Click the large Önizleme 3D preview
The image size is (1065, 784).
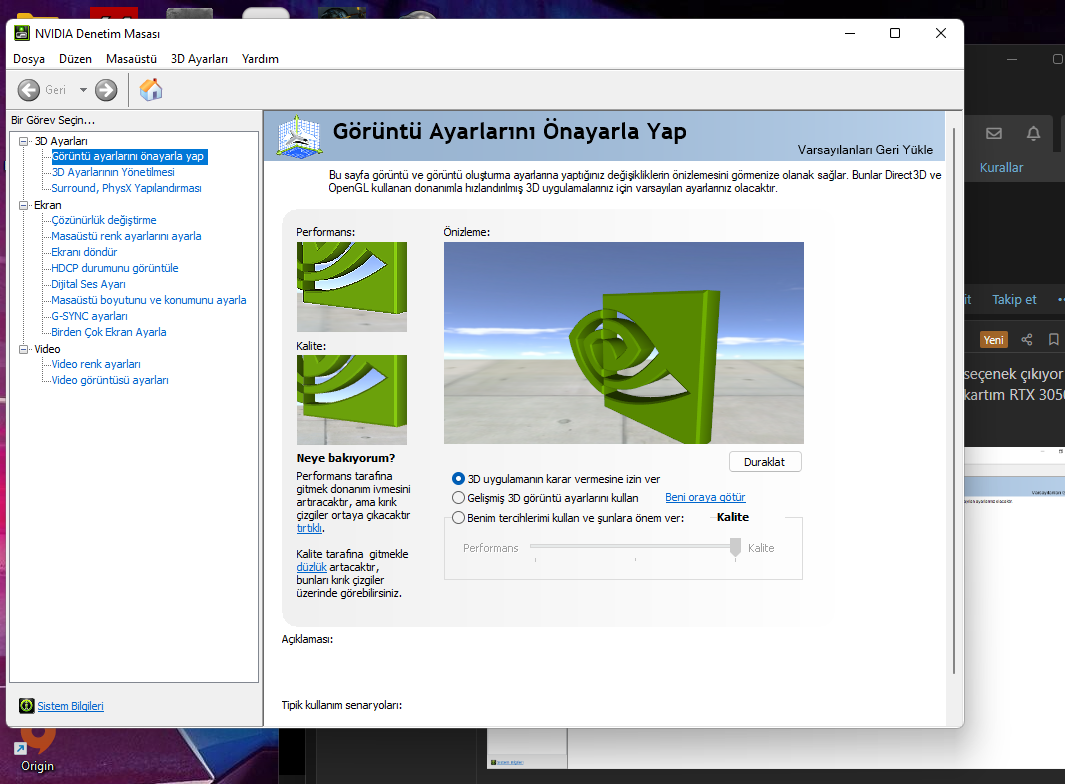pos(624,343)
